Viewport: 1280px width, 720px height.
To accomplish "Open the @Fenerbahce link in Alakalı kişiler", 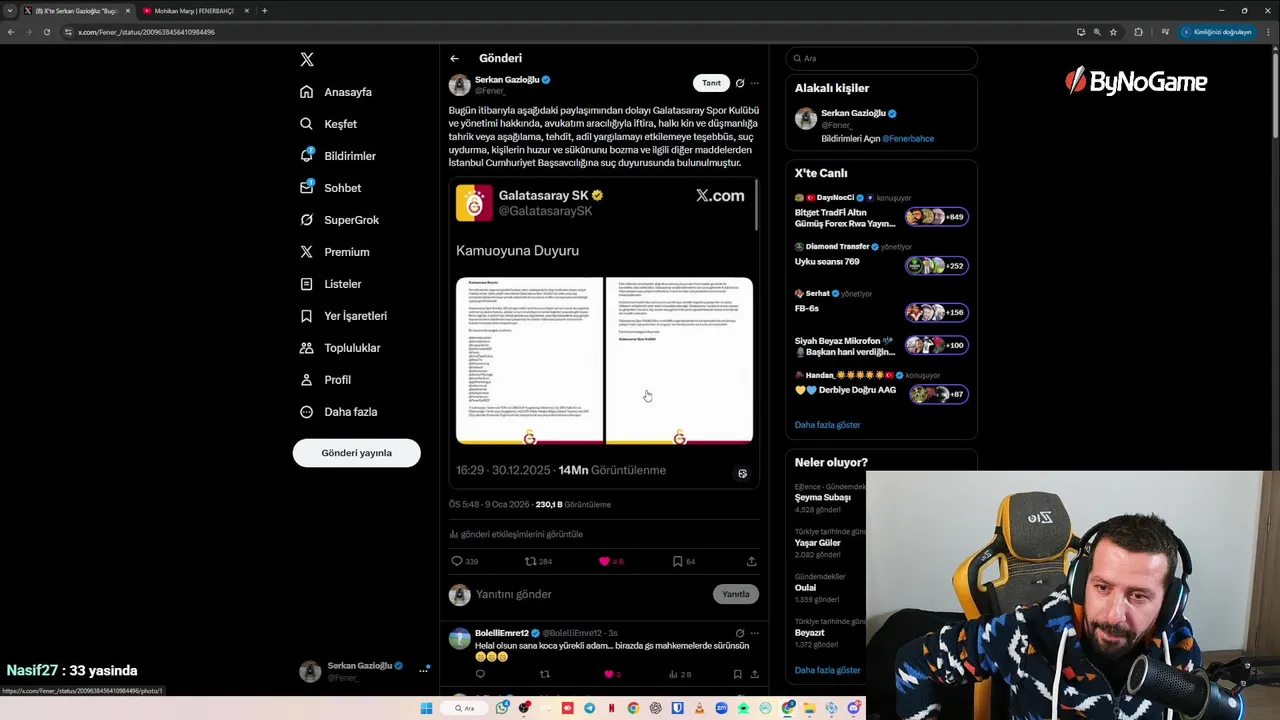I will pos(908,139).
